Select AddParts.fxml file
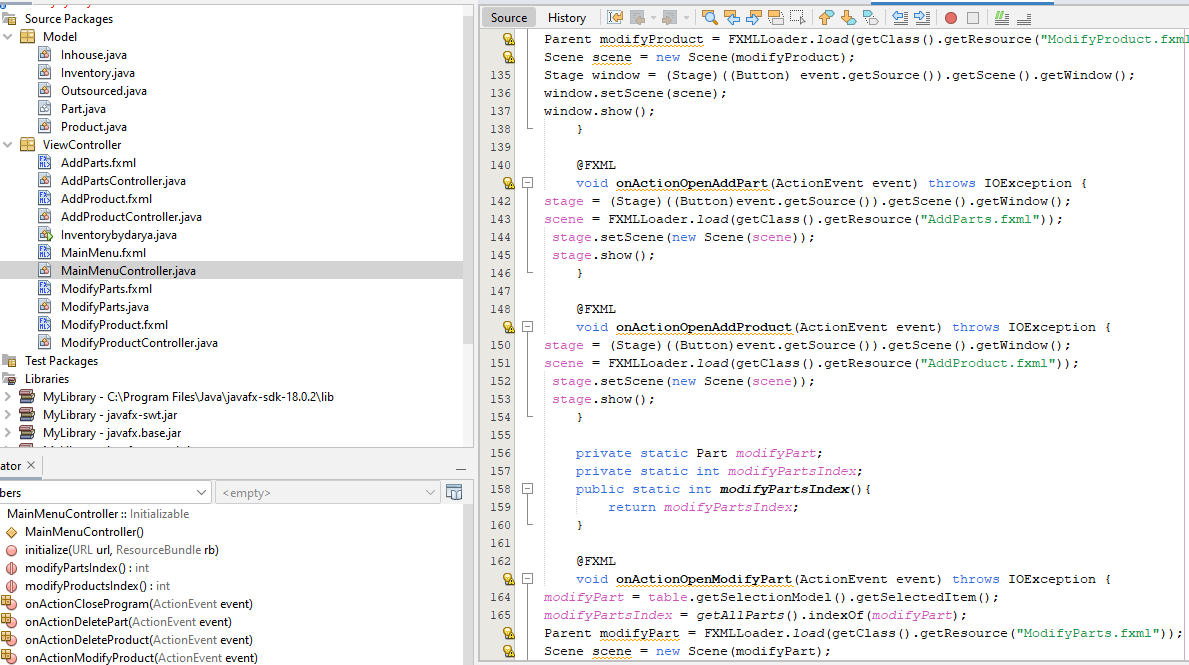The width and height of the screenshot is (1189, 665). (99, 163)
